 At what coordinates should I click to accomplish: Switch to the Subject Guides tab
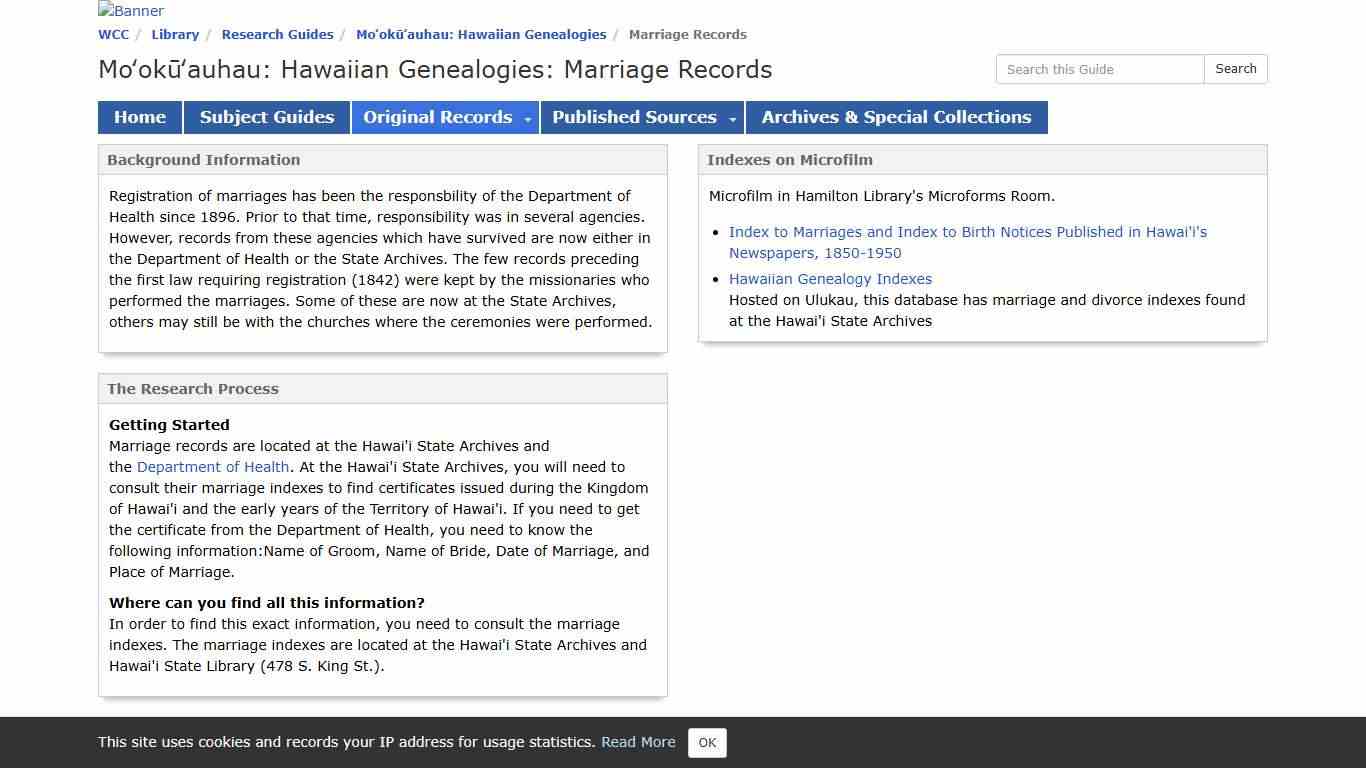tap(266, 117)
